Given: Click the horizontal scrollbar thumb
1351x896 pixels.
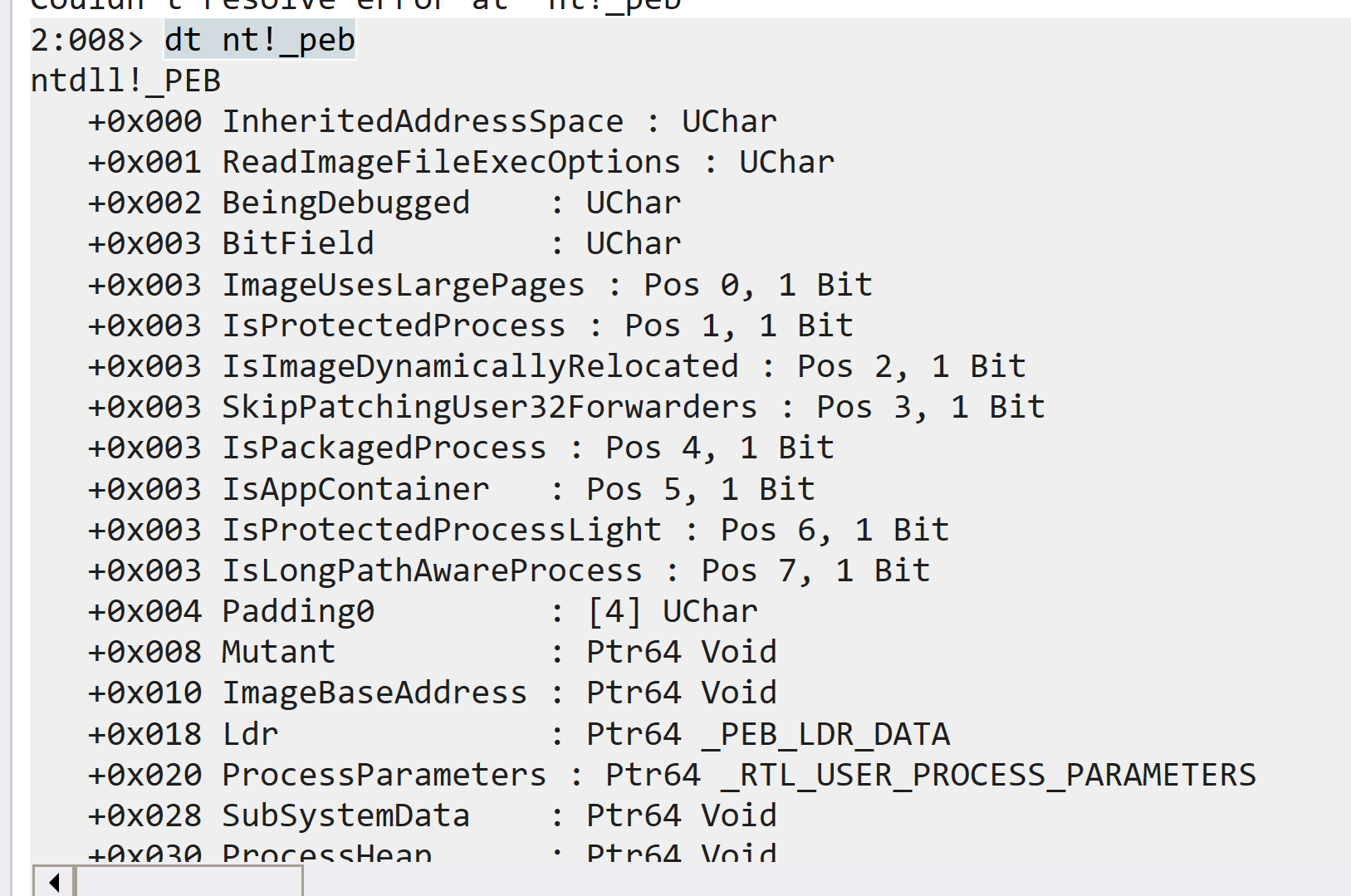Looking at the screenshot, I should 189,881.
